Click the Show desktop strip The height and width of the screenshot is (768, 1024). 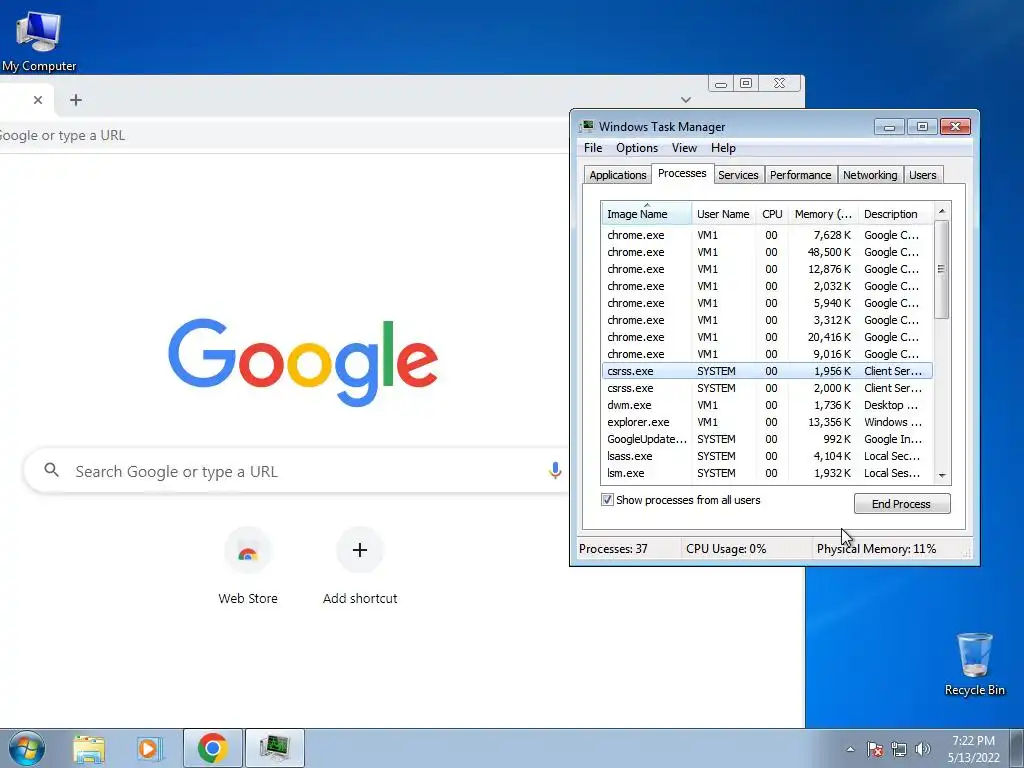click(1017, 748)
